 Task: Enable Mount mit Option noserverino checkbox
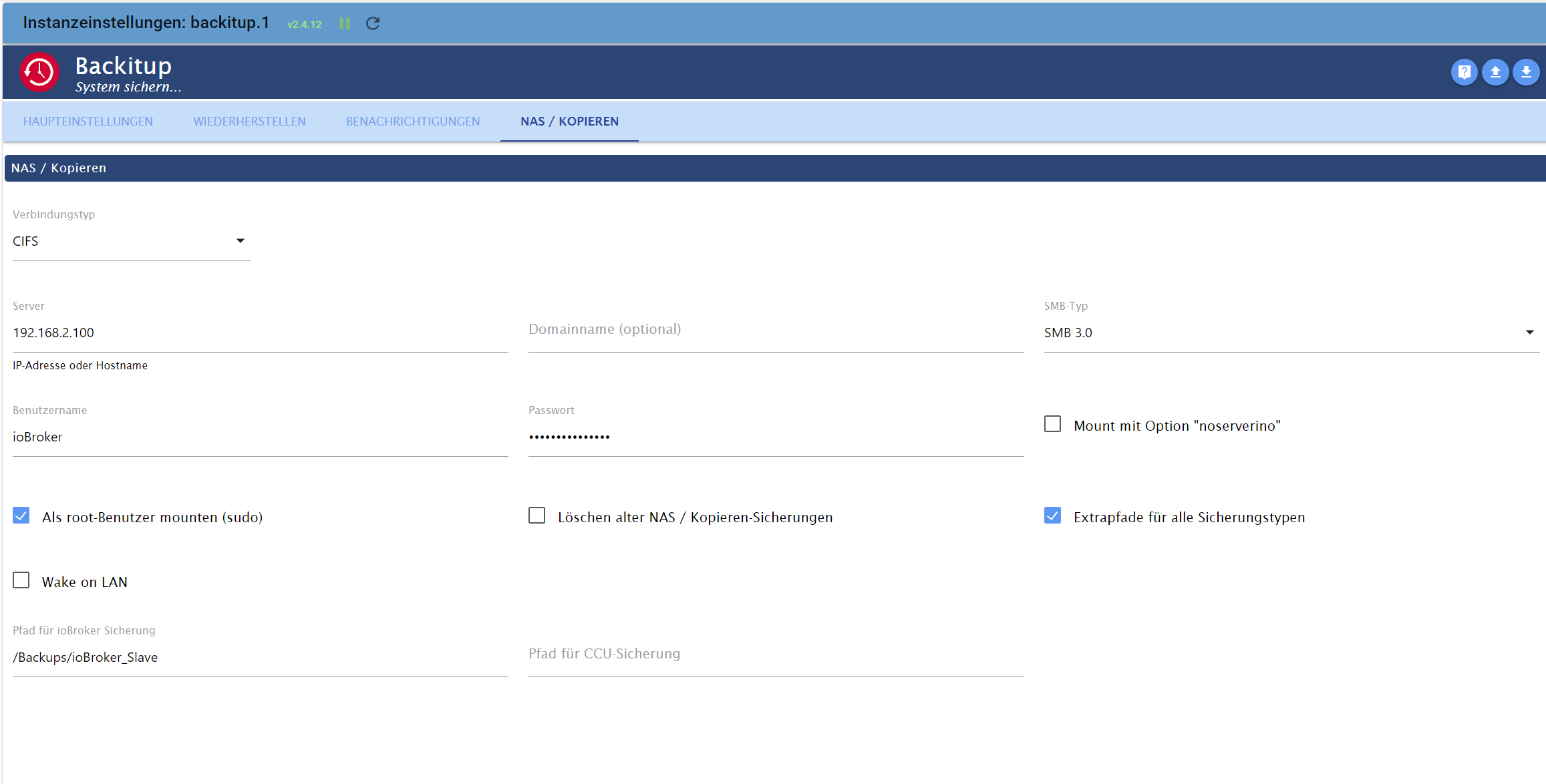(1052, 425)
